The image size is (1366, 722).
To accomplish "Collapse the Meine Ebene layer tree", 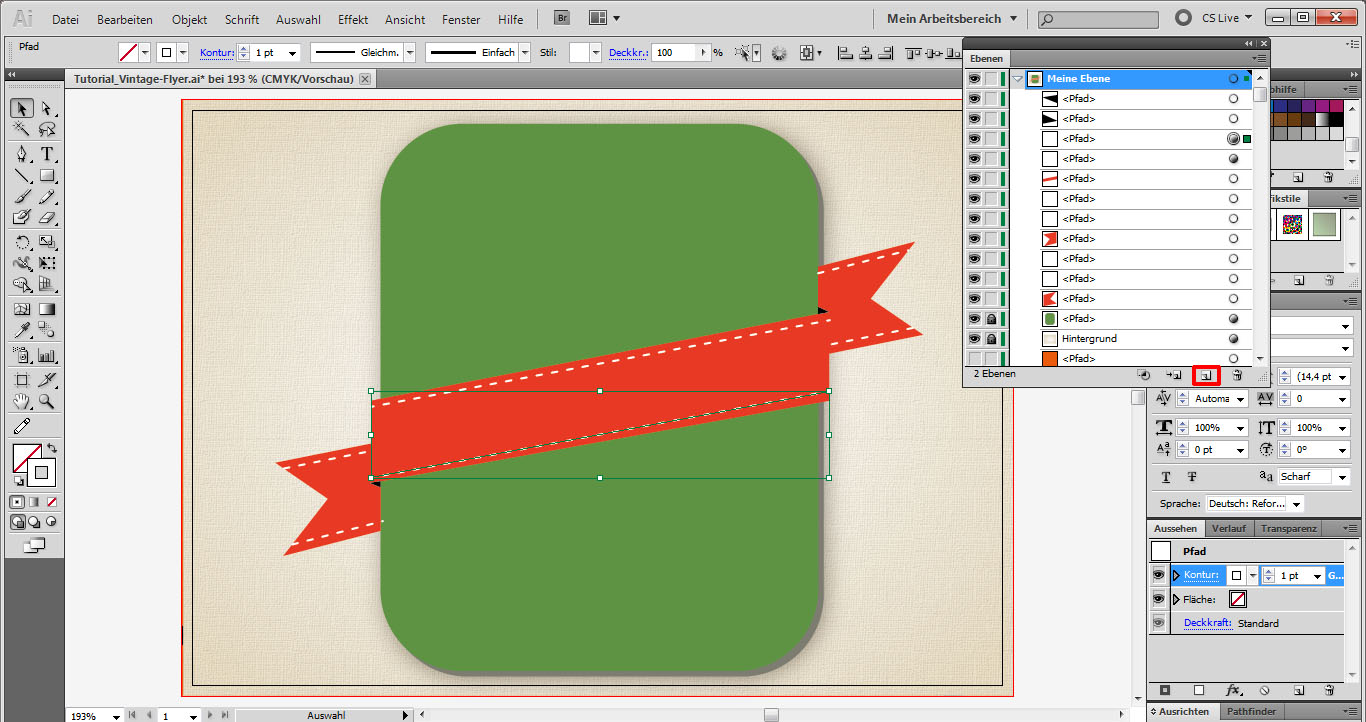I will (1018, 79).
